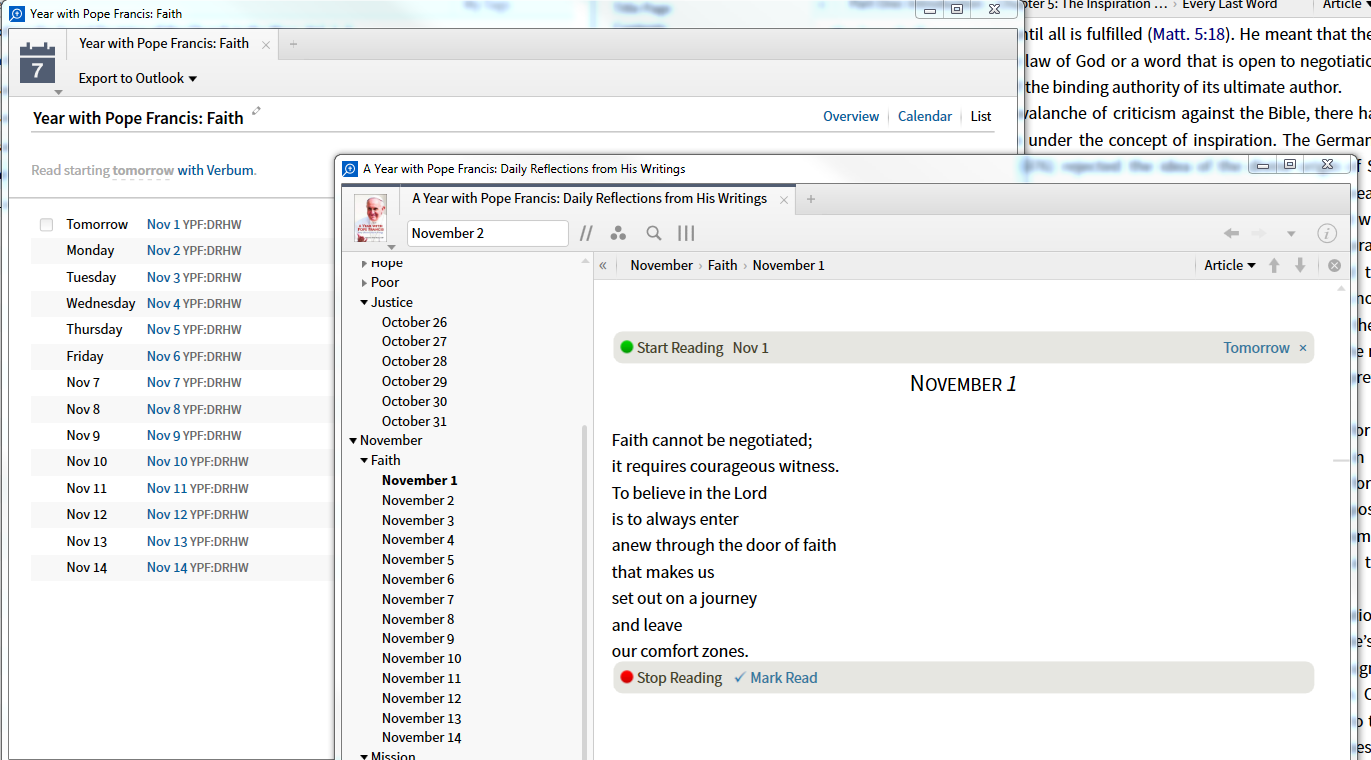1371x760 pixels.
Task: Select November 14 in contents tree
Action: click(x=421, y=737)
